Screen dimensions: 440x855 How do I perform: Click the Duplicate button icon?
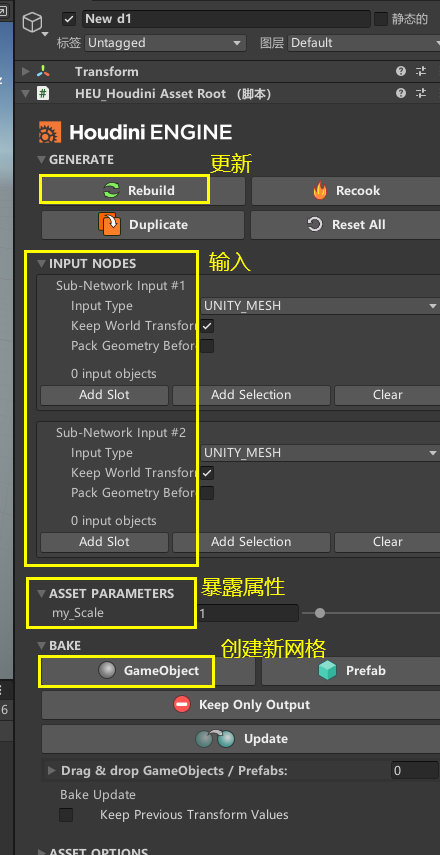click(x=109, y=224)
